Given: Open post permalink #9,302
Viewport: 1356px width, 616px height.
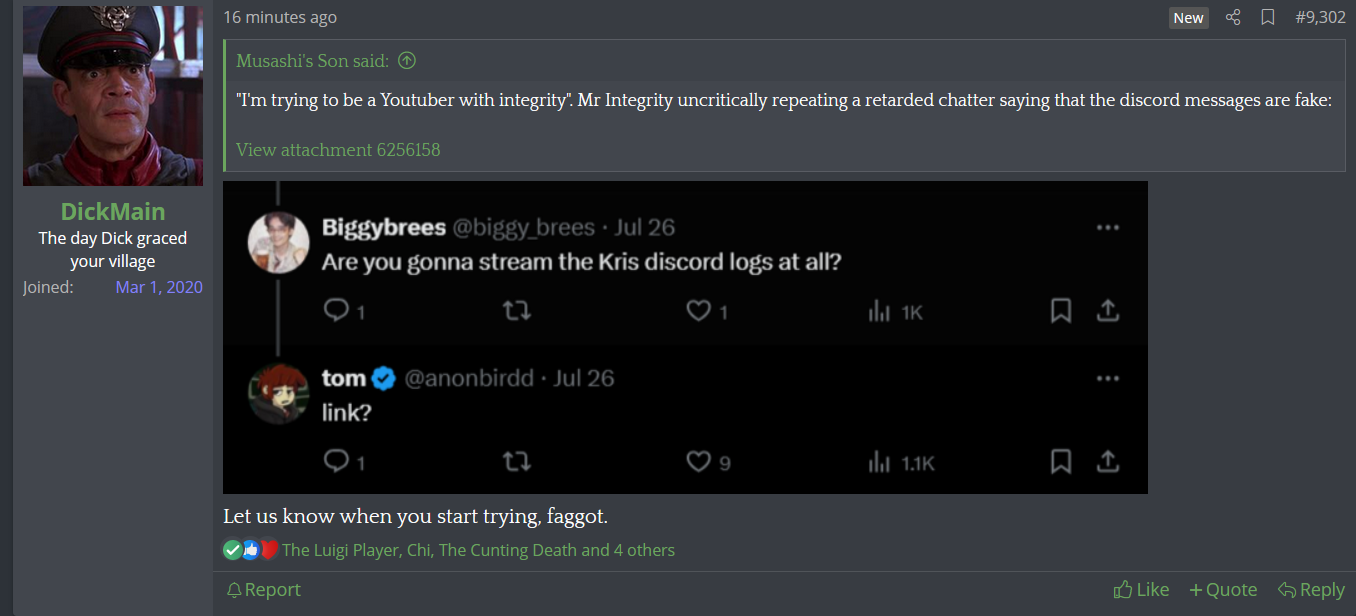Looking at the screenshot, I should point(1320,17).
